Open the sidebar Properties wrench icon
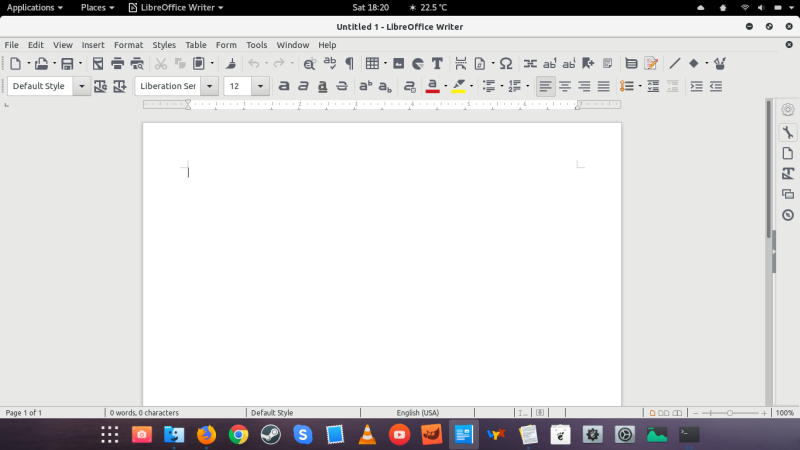Image resolution: width=800 pixels, height=450 pixels. point(787,132)
